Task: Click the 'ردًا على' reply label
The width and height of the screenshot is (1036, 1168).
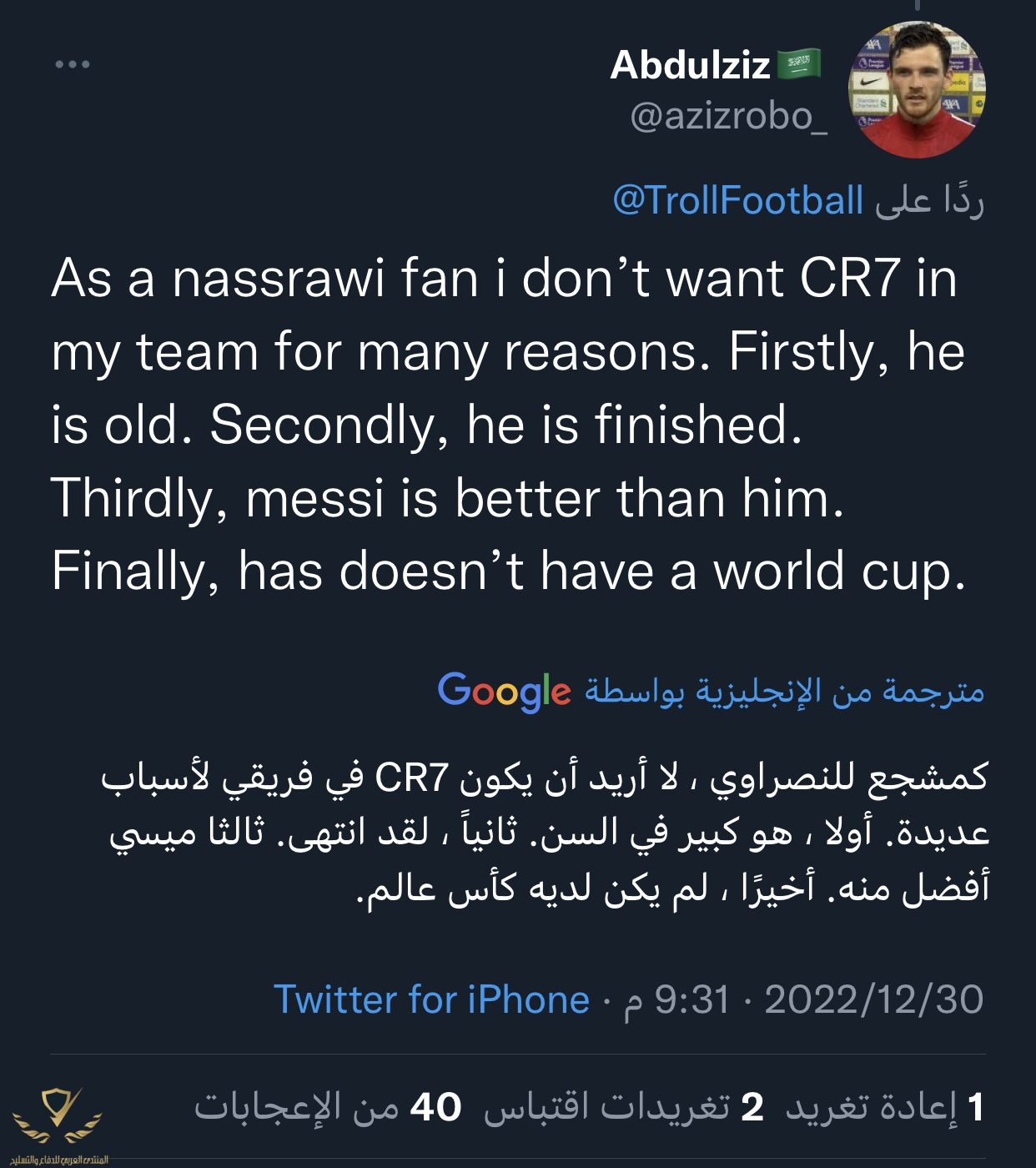Action: click(929, 201)
